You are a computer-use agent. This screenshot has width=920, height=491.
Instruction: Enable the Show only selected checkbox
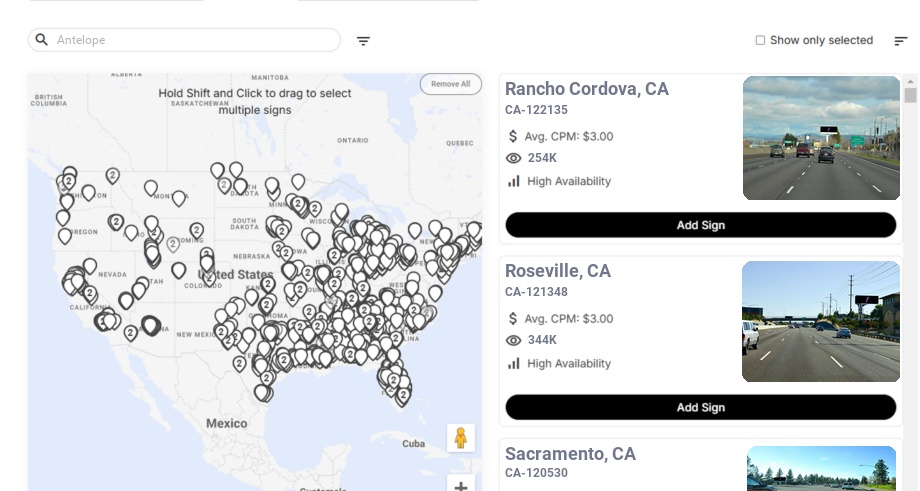[x=760, y=41]
